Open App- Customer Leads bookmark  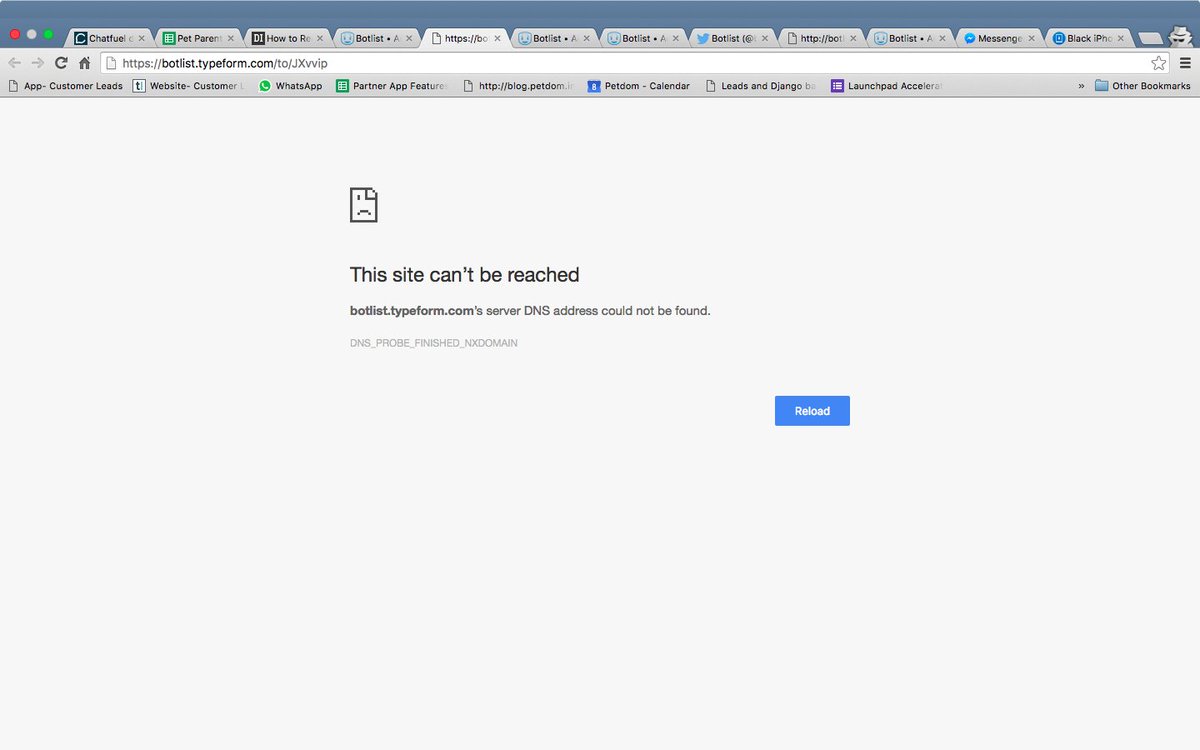[65, 86]
